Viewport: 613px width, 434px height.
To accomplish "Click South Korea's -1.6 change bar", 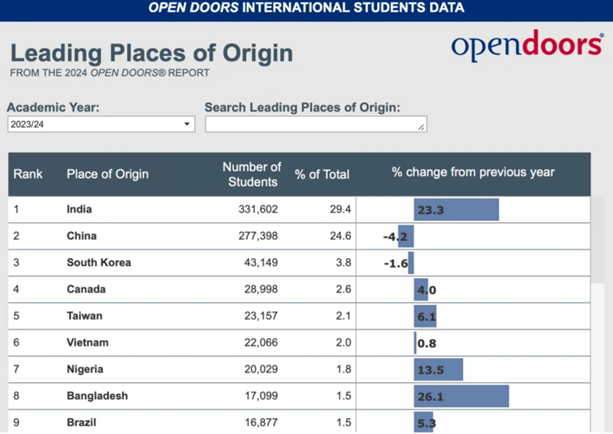I will coord(410,263).
